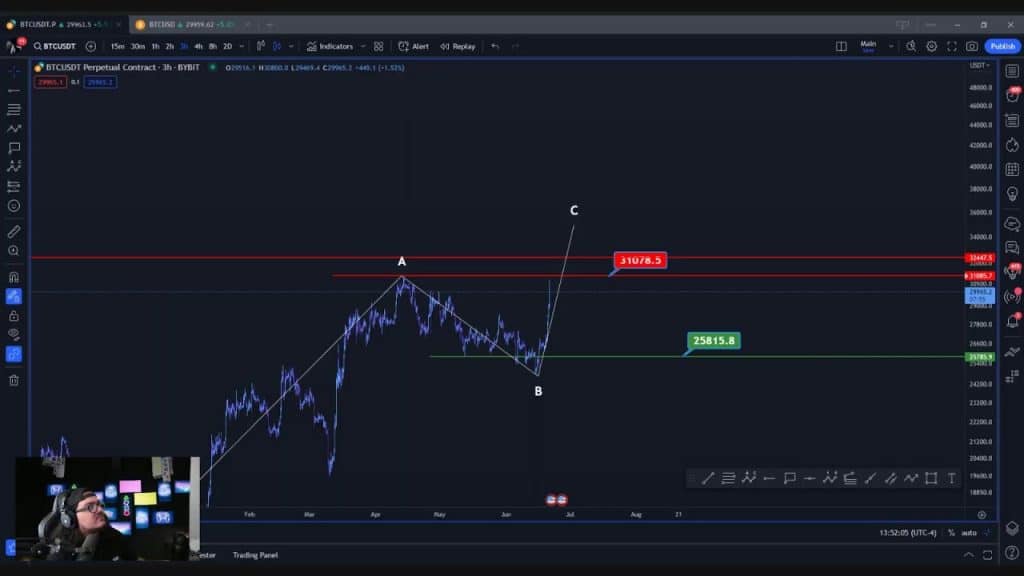Enter fullscreen mode

point(951,46)
